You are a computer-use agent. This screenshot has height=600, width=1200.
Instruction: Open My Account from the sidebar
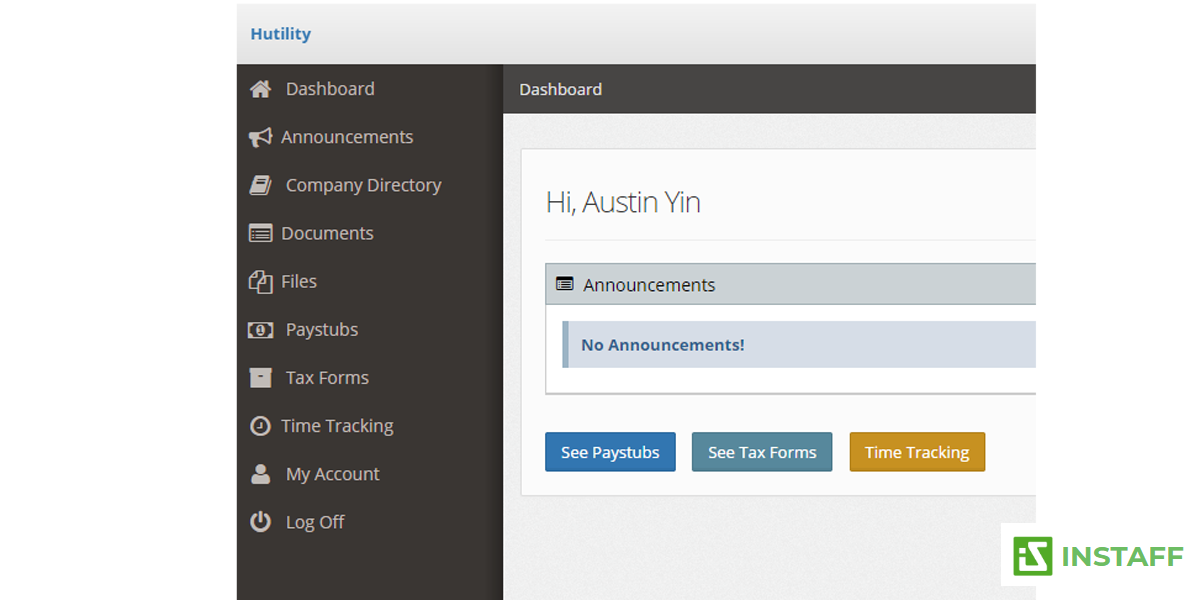click(332, 474)
